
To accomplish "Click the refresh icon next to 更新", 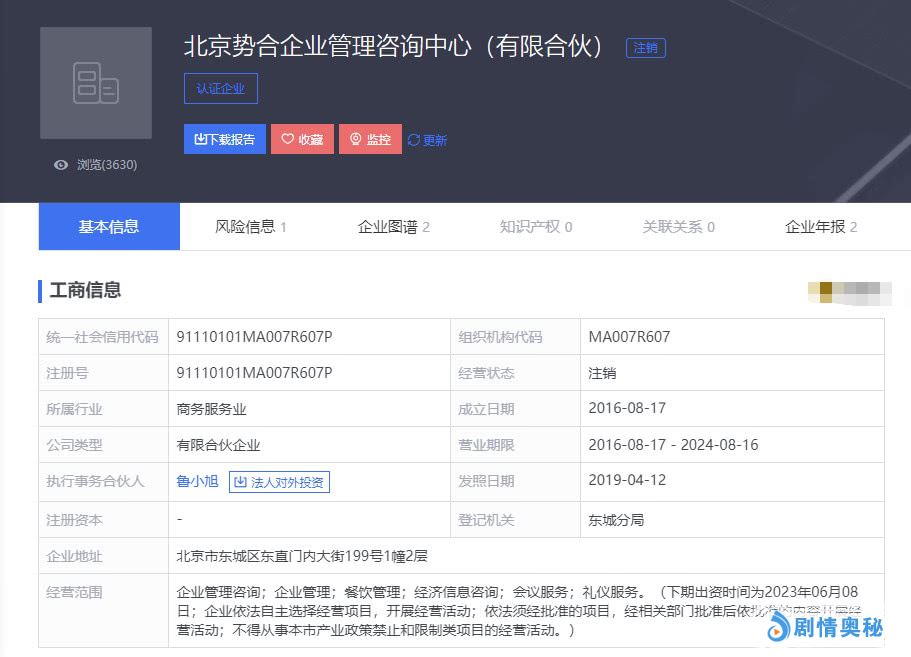I will (x=413, y=140).
